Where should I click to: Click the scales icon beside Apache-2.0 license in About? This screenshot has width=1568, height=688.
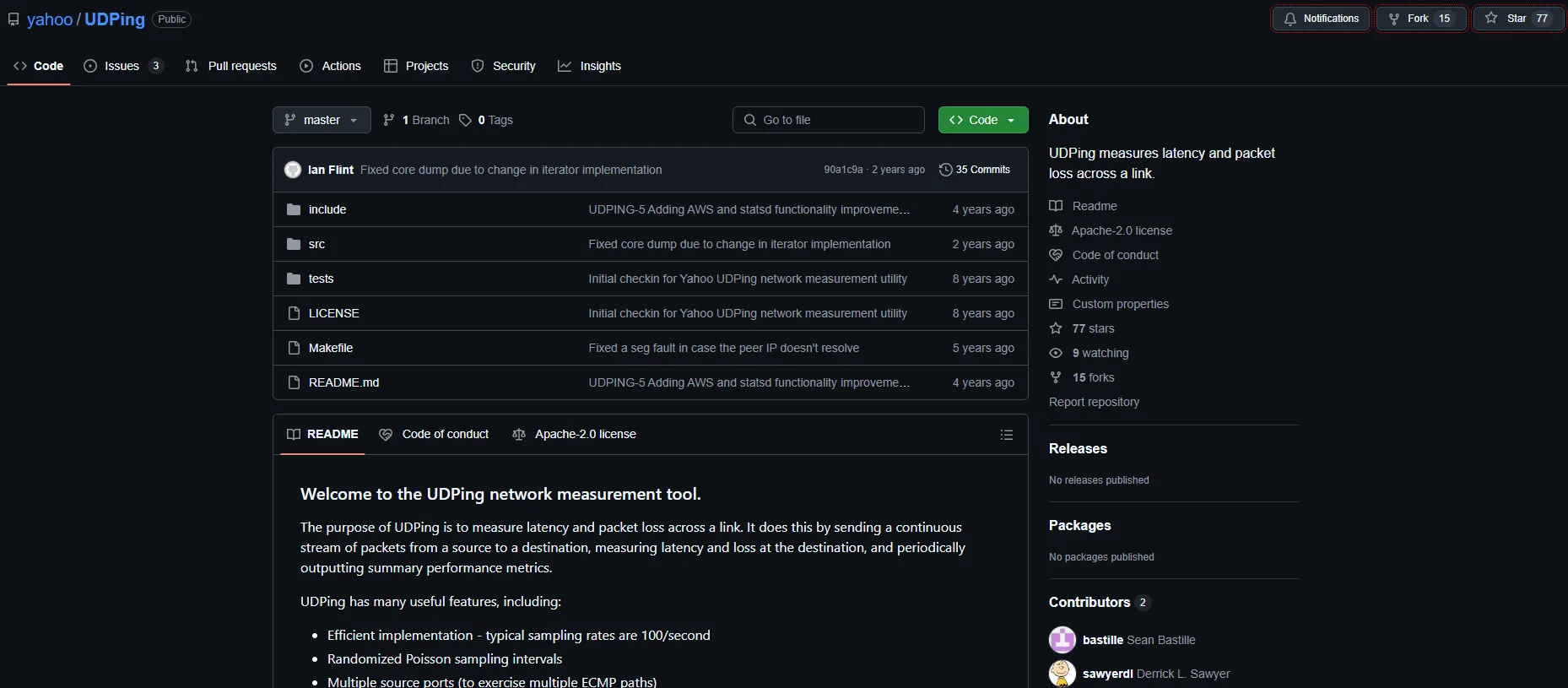point(1056,230)
